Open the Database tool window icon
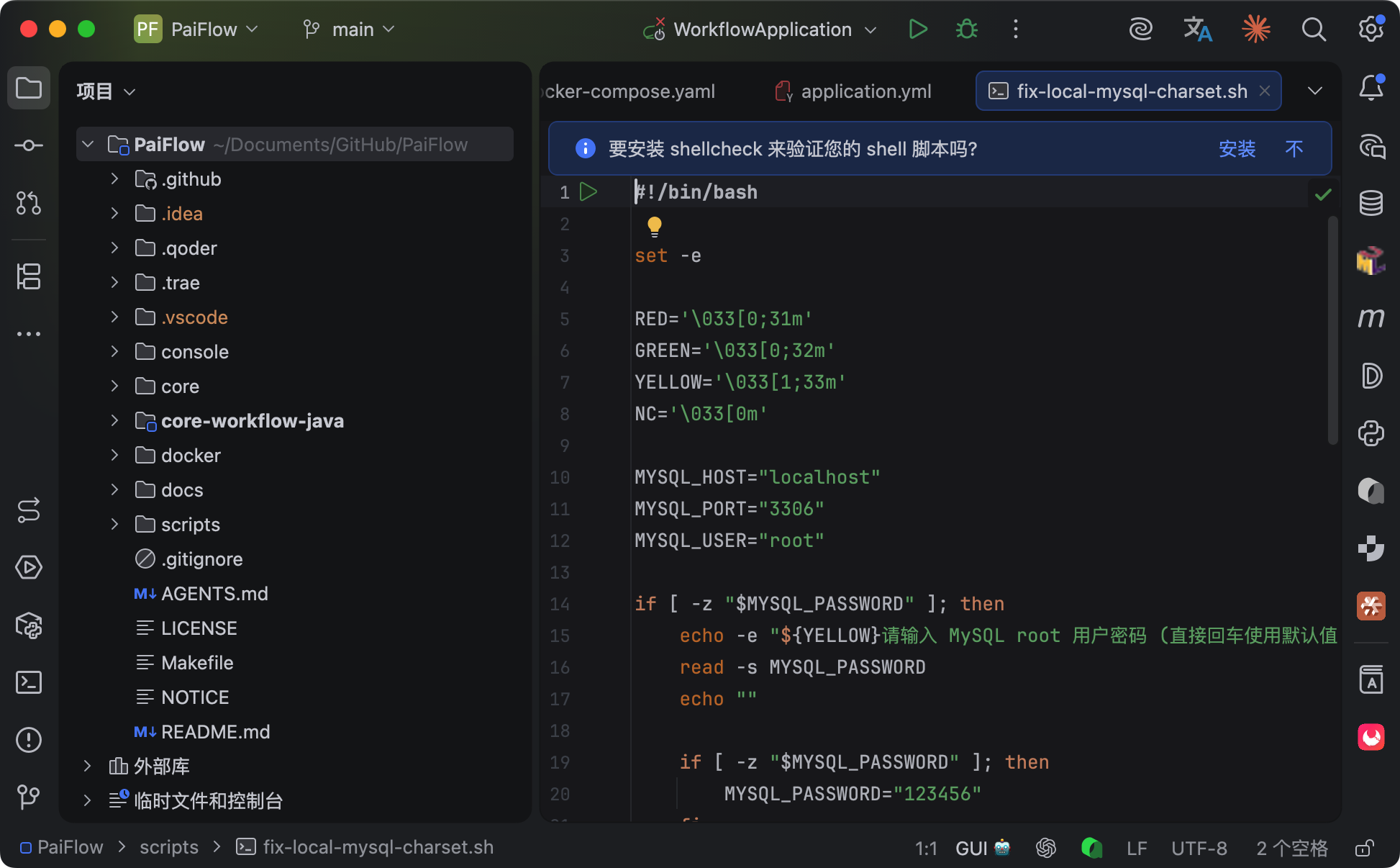This screenshot has width=1400, height=868. pos(1371,203)
